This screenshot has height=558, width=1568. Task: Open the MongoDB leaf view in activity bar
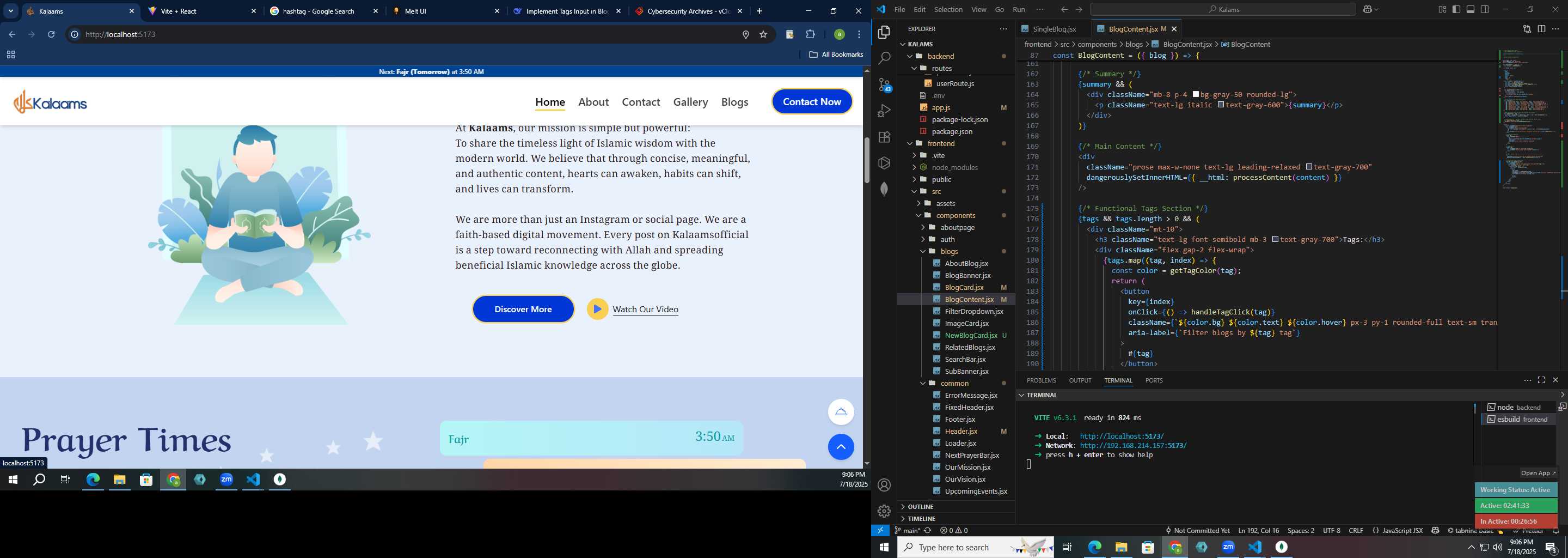[884, 189]
